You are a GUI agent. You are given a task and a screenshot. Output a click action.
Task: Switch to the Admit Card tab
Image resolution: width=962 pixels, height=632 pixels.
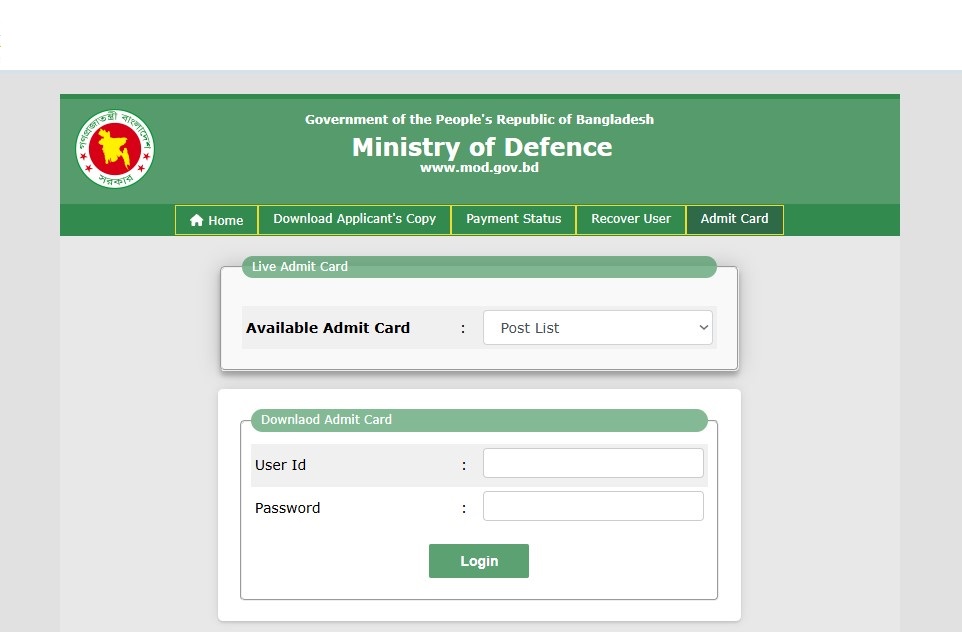[x=734, y=219]
